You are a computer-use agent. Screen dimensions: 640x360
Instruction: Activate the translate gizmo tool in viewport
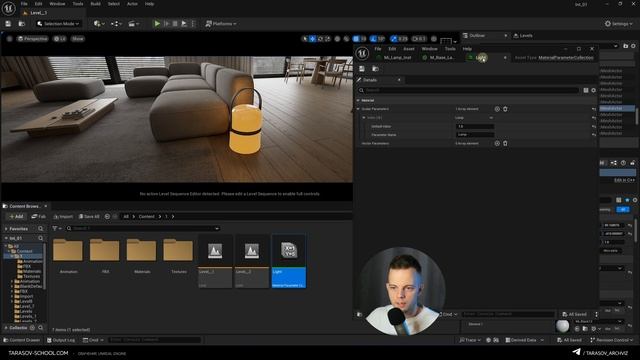point(312,39)
